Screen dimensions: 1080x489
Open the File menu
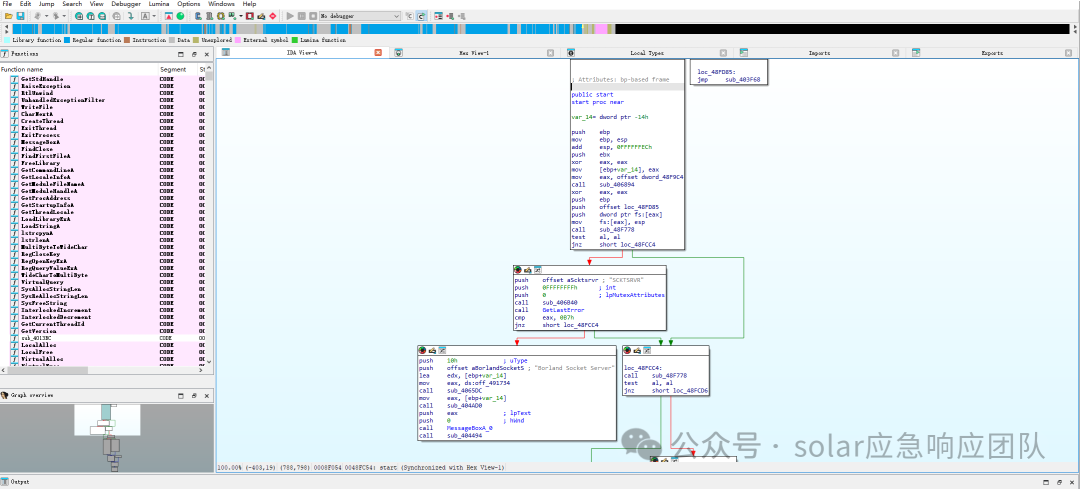(x=8, y=4)
